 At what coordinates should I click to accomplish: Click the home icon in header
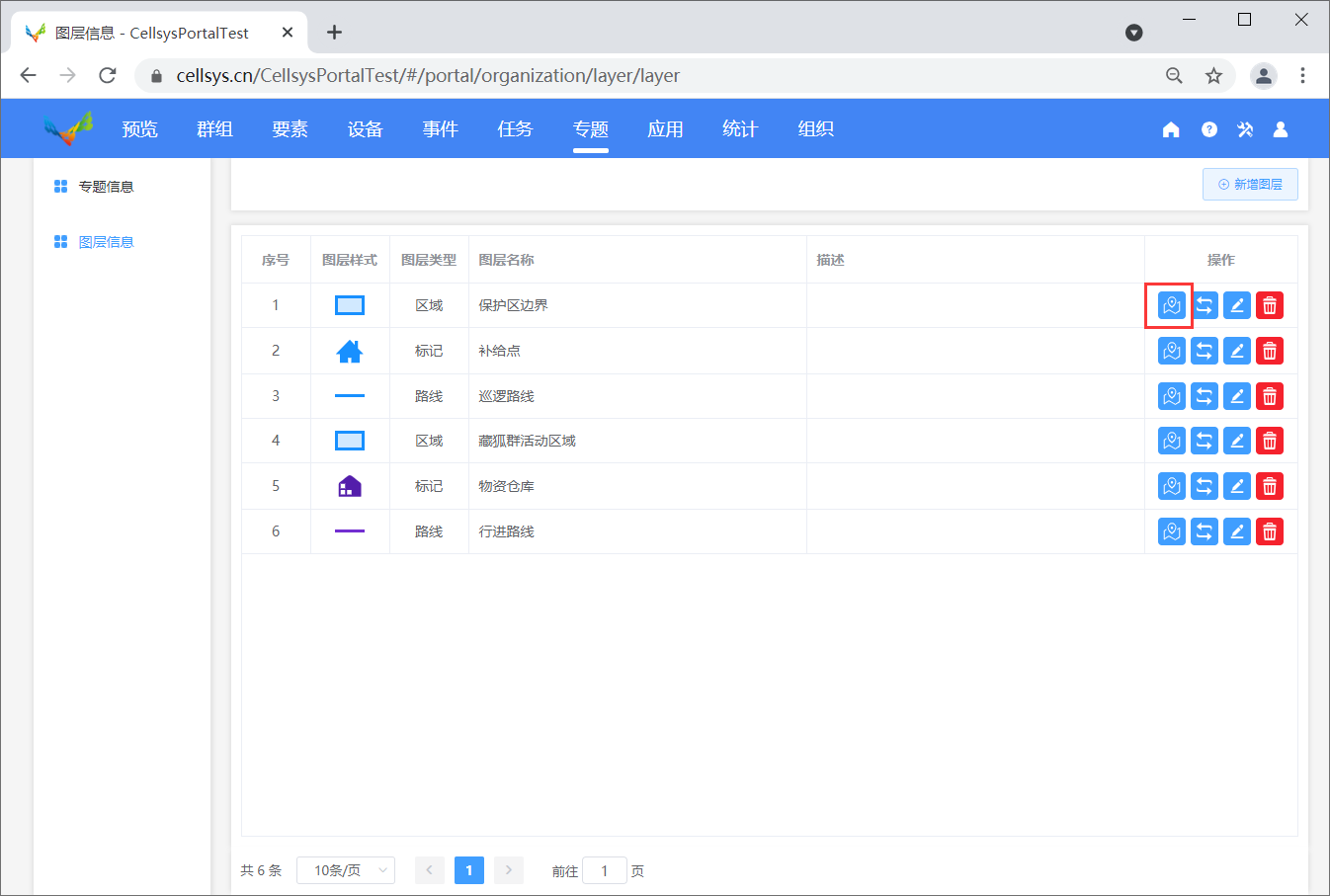coord(1171,129)
